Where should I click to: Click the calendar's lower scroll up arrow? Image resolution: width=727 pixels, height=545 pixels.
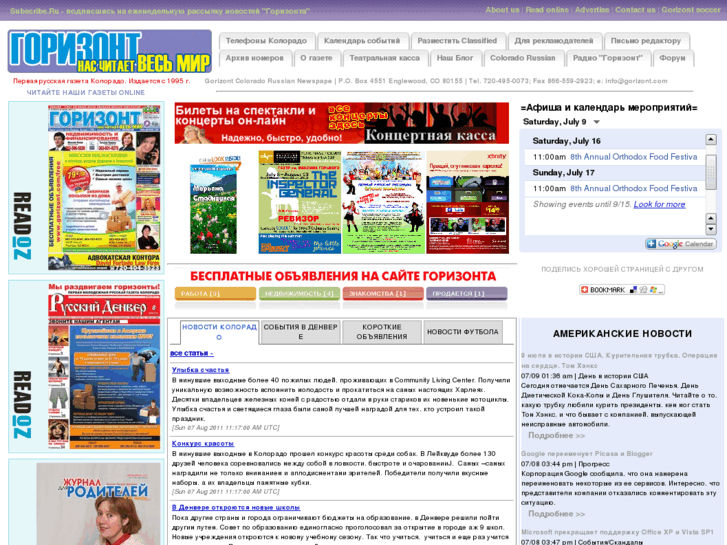click(x=711, y=218)
